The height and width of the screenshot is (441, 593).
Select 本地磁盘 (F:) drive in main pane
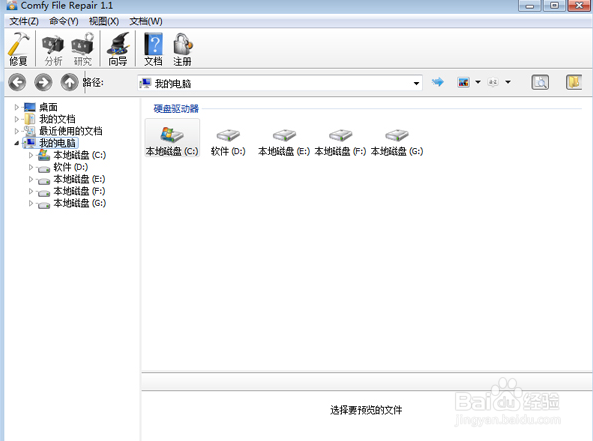pyautogui.click(x=340, y=142)
